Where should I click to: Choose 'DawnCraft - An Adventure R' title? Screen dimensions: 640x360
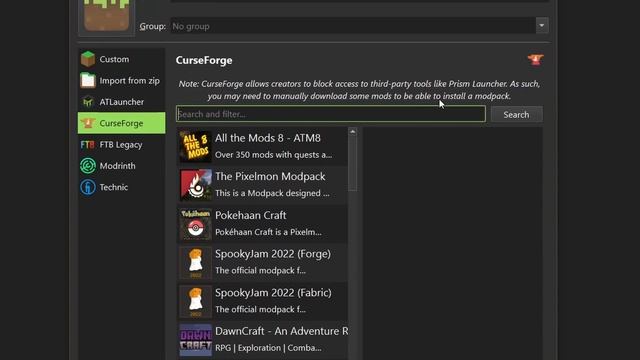[282, 331]
